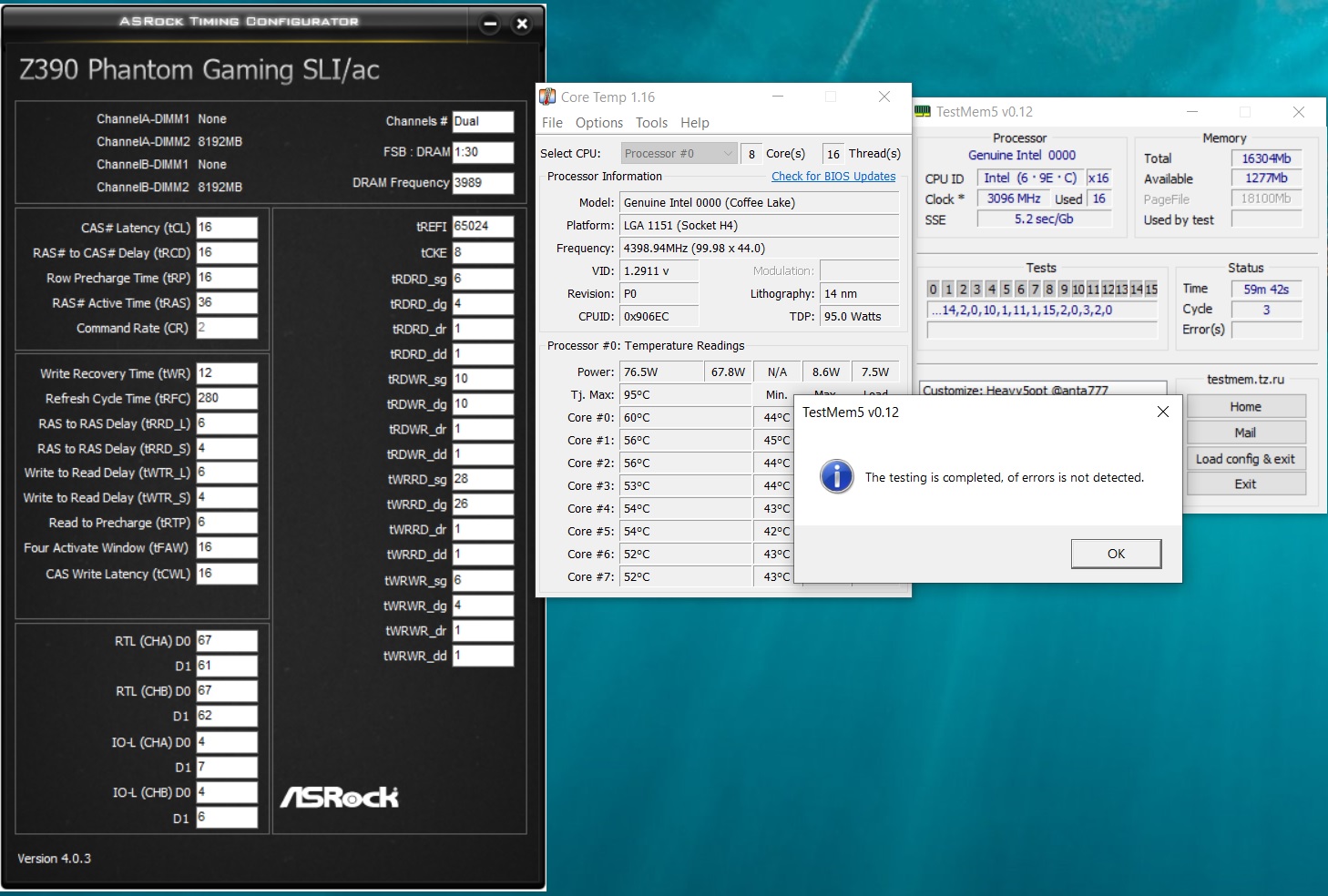Click the Row Precharge Time (tRP) field
This screenshot has height=896, width=1328.
point(227,278)
